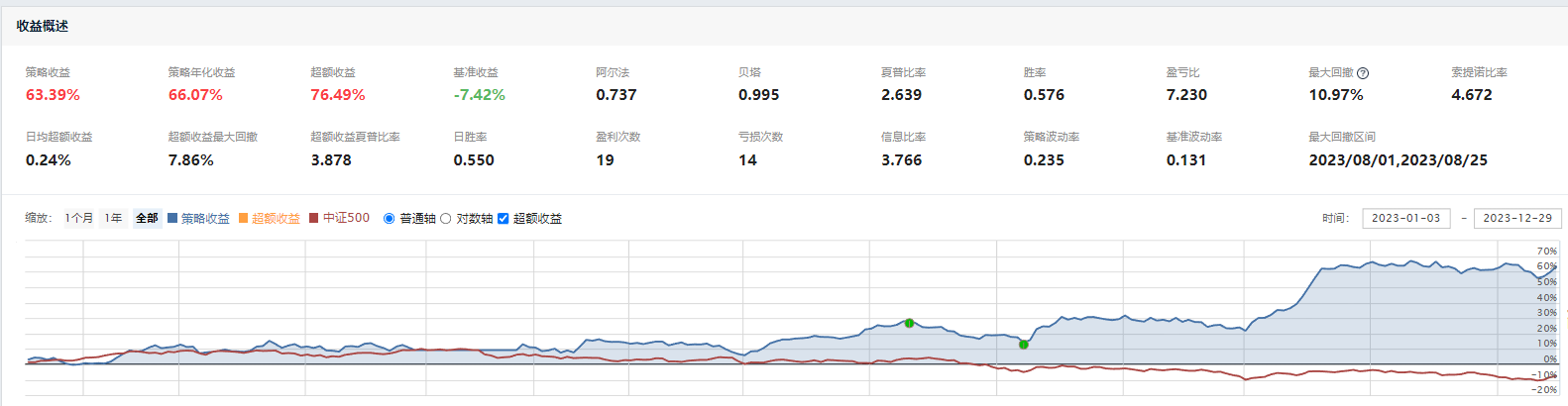Click the first green drawdown marker on chart
This screenshot has width=1568, height=406.
pos(909,323)
